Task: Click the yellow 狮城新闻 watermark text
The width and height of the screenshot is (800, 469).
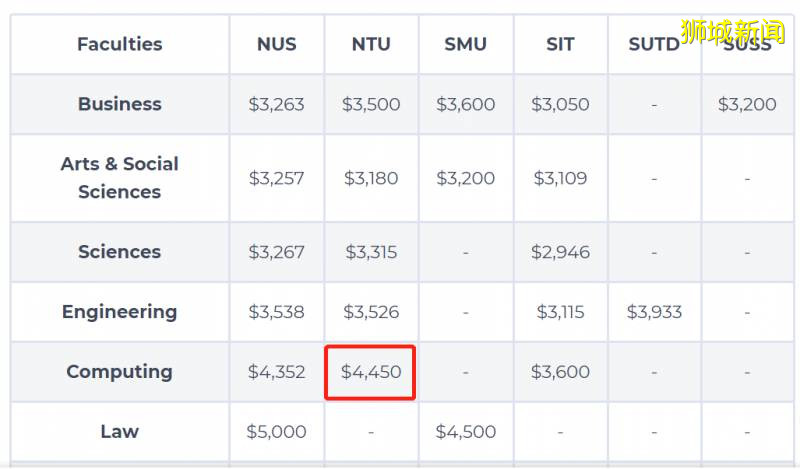Action: [733, 31]
